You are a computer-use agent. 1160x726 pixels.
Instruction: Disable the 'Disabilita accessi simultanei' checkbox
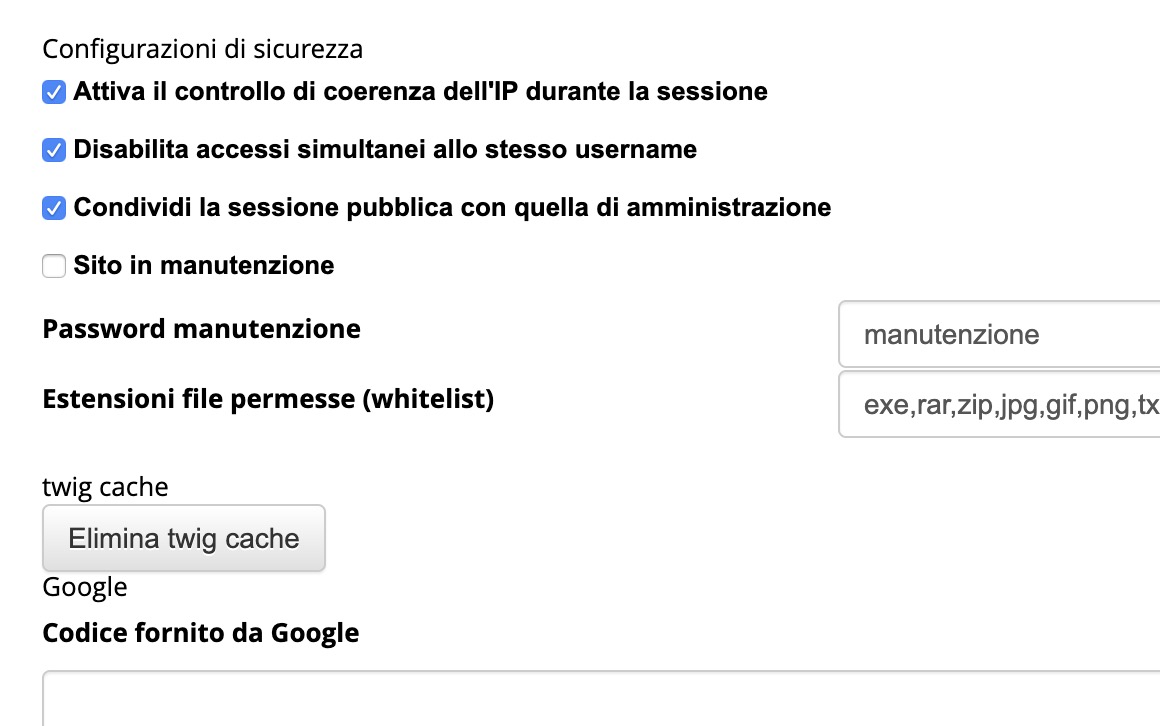coord(54,151)
